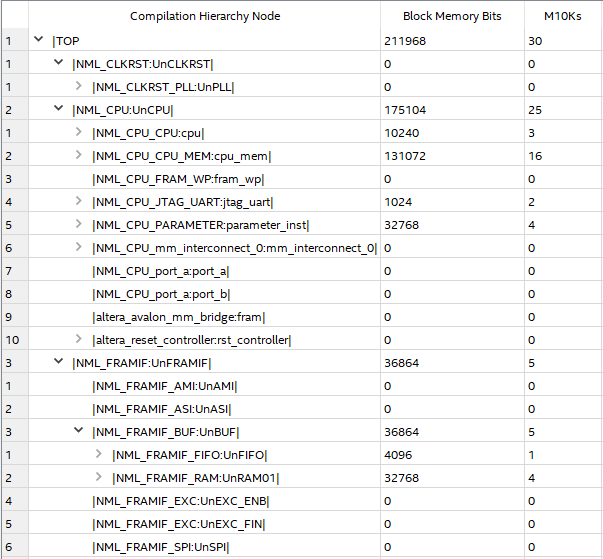This screenshot has height=559, width=603.
Task: Collapse the NML_CPU:UnCPU node
Action: 58,108
